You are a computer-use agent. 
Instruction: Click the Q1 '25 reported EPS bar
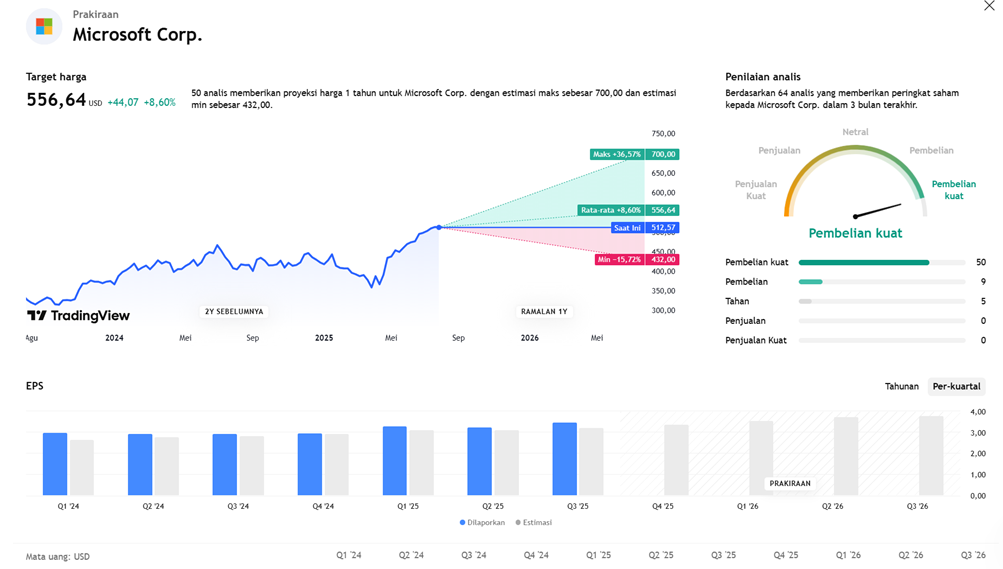[395, 461]
